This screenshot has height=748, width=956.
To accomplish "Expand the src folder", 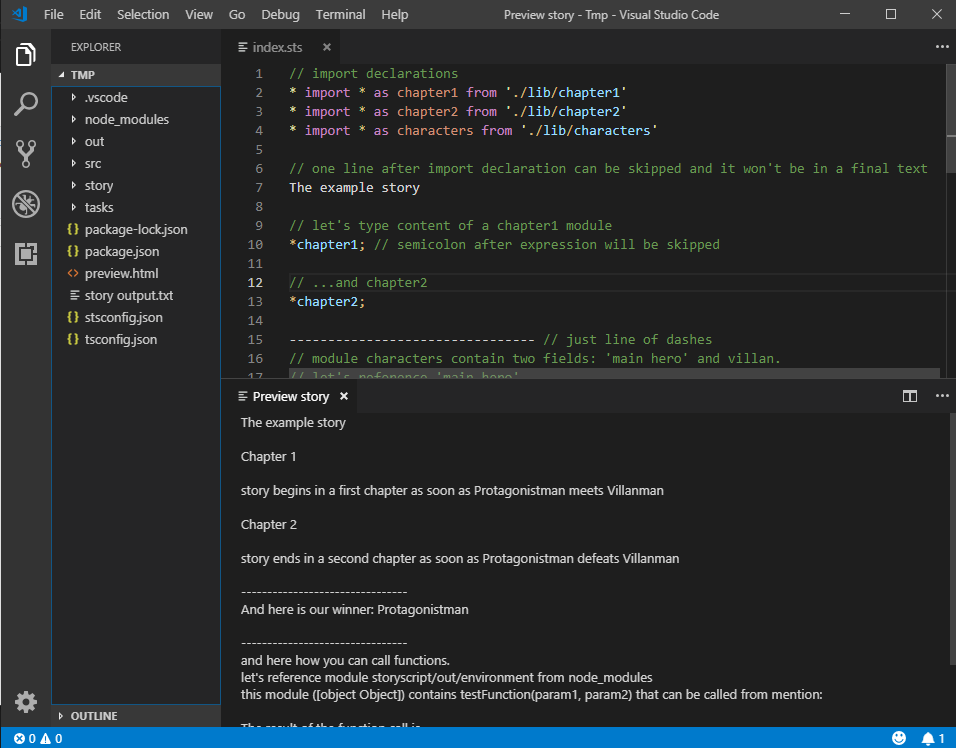I will [x=74, y=163].
